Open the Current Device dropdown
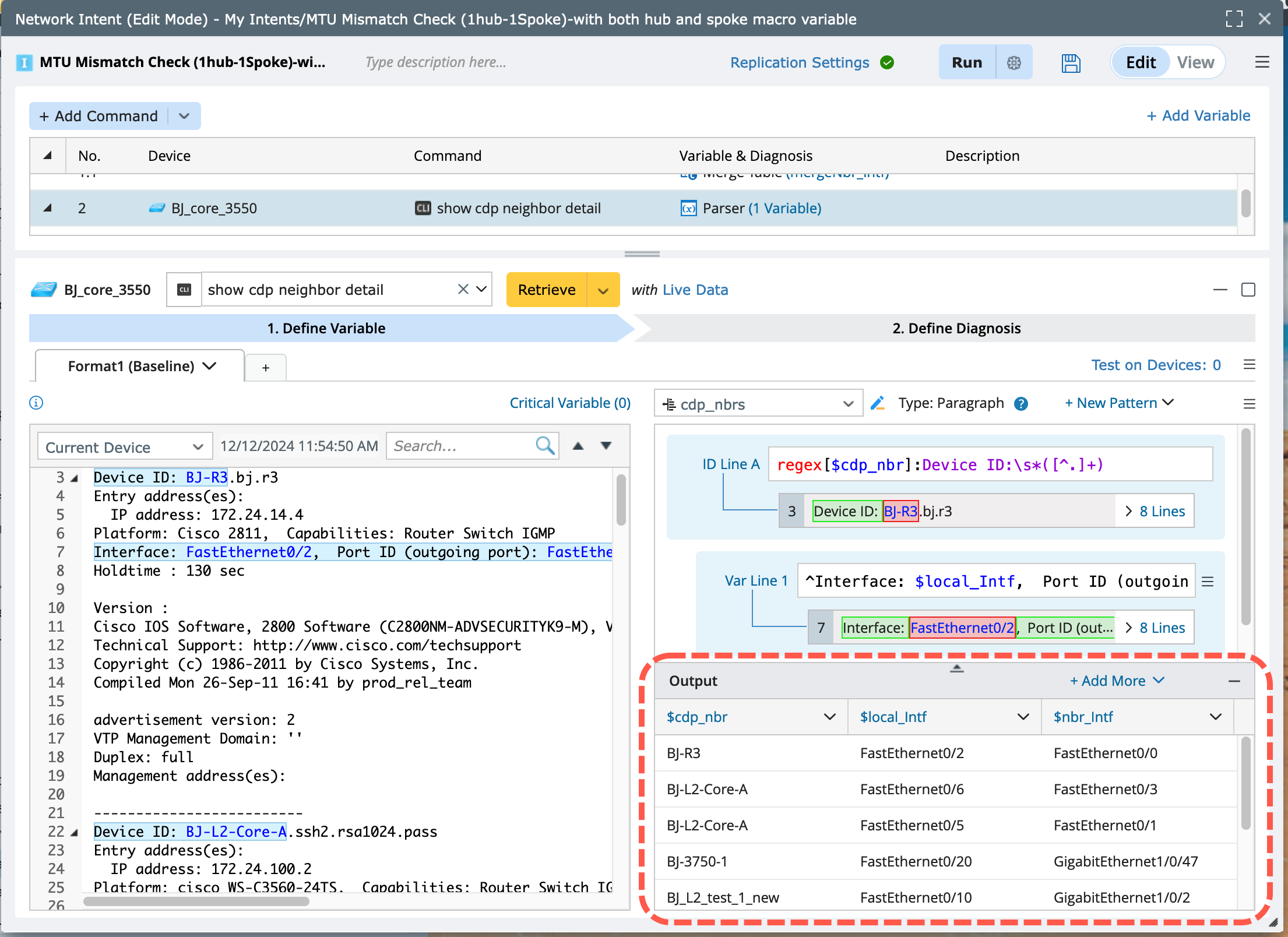 pos(124,447)
